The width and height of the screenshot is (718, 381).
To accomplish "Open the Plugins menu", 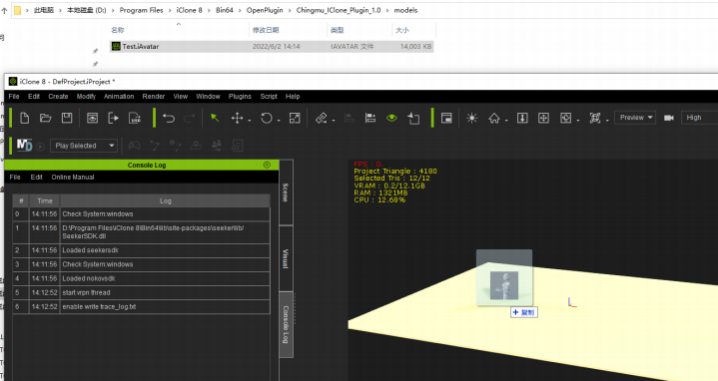I will tap(240, 97).
